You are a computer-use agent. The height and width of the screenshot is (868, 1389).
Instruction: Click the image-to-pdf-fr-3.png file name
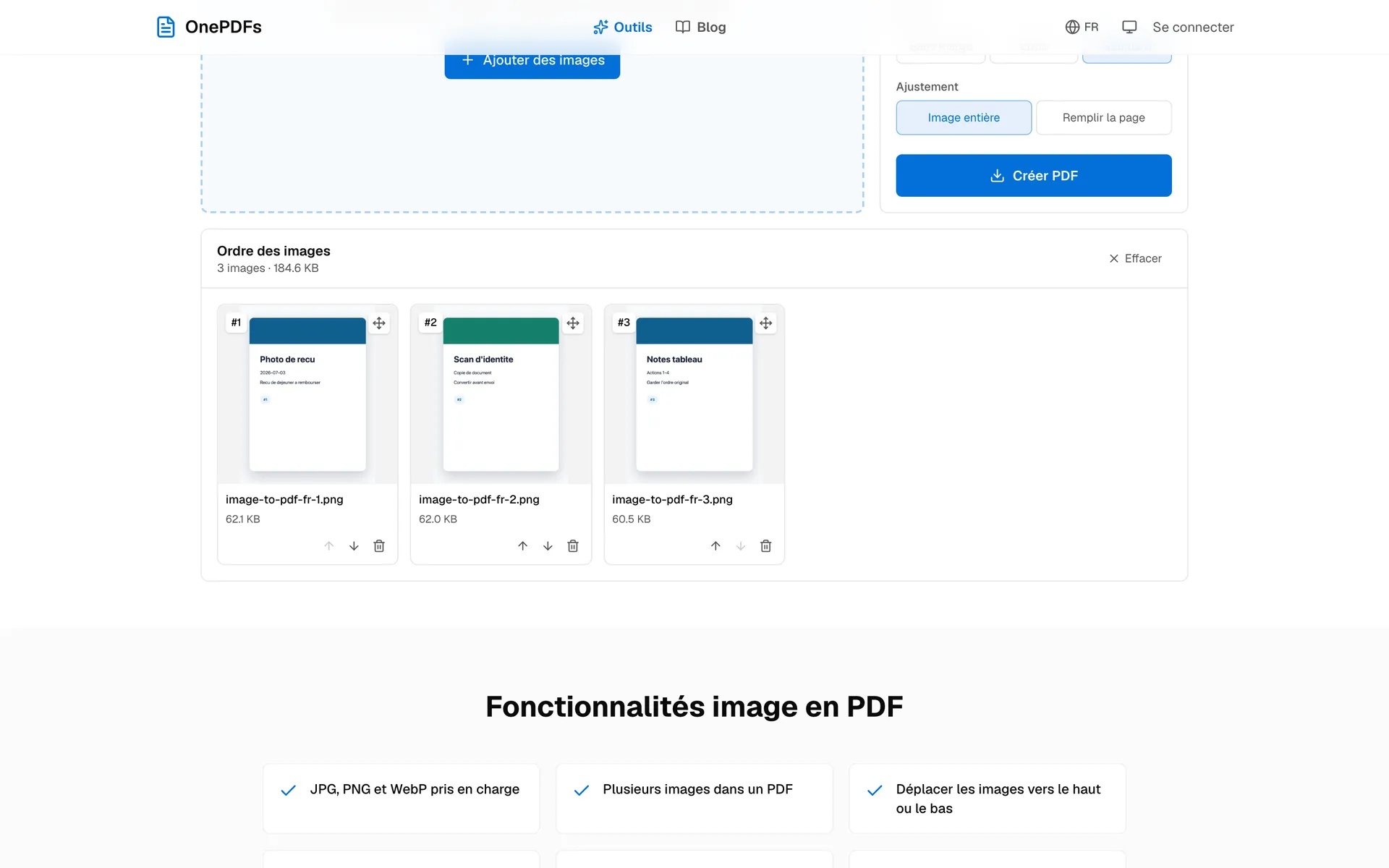[x=672, y=500]
